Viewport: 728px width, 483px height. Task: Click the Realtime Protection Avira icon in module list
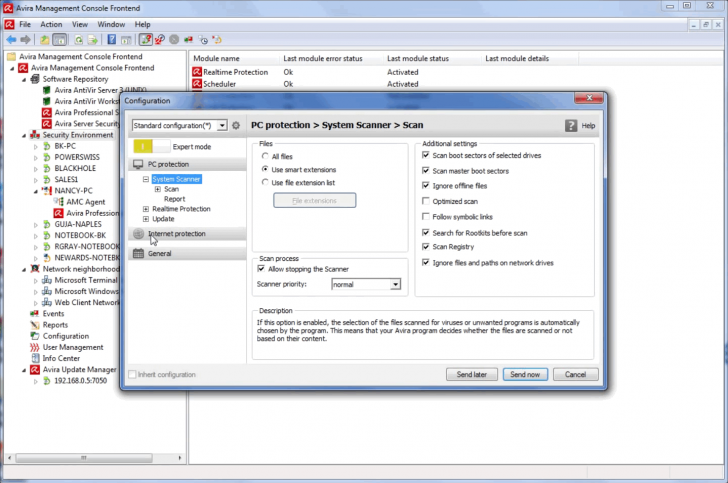tap(197, 72)
